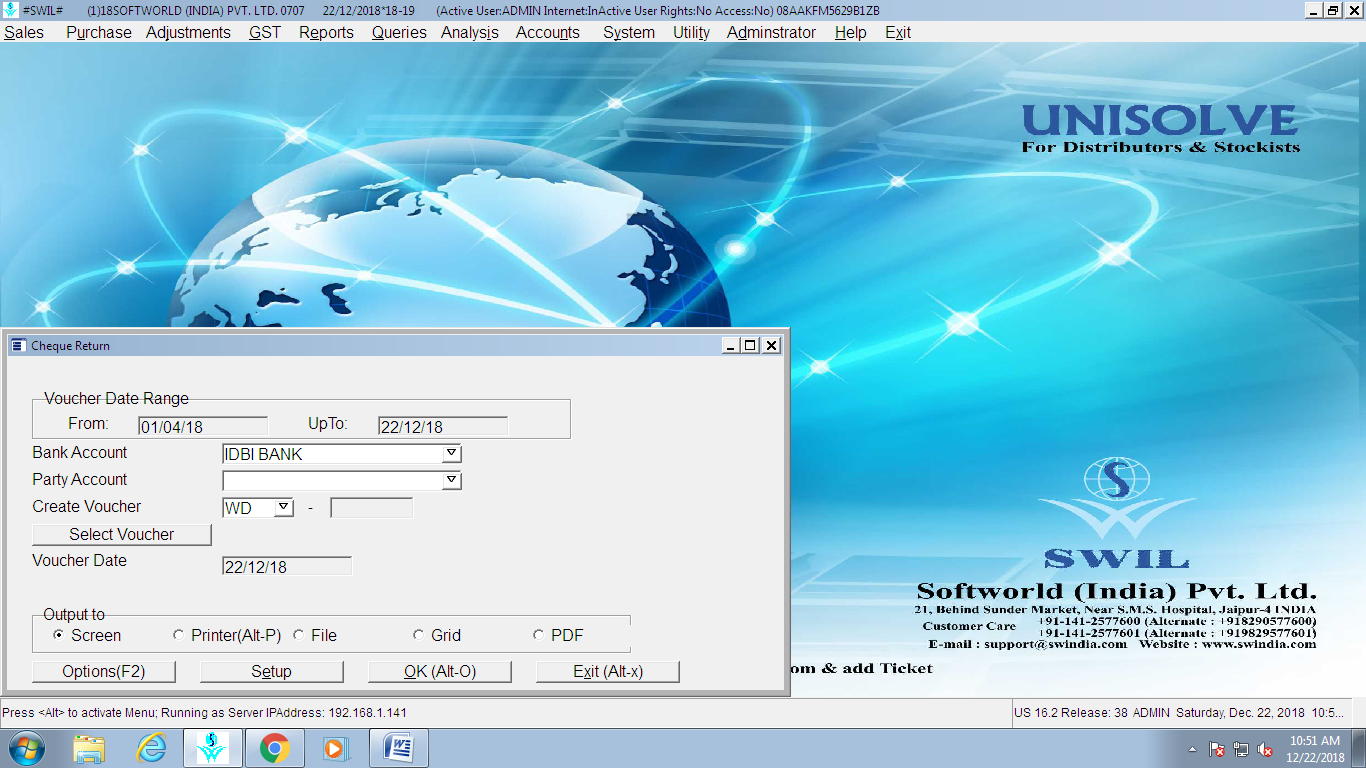Open the Queries menu
The width and height of the screenshot is (1366, 768).
click(399, 32)
